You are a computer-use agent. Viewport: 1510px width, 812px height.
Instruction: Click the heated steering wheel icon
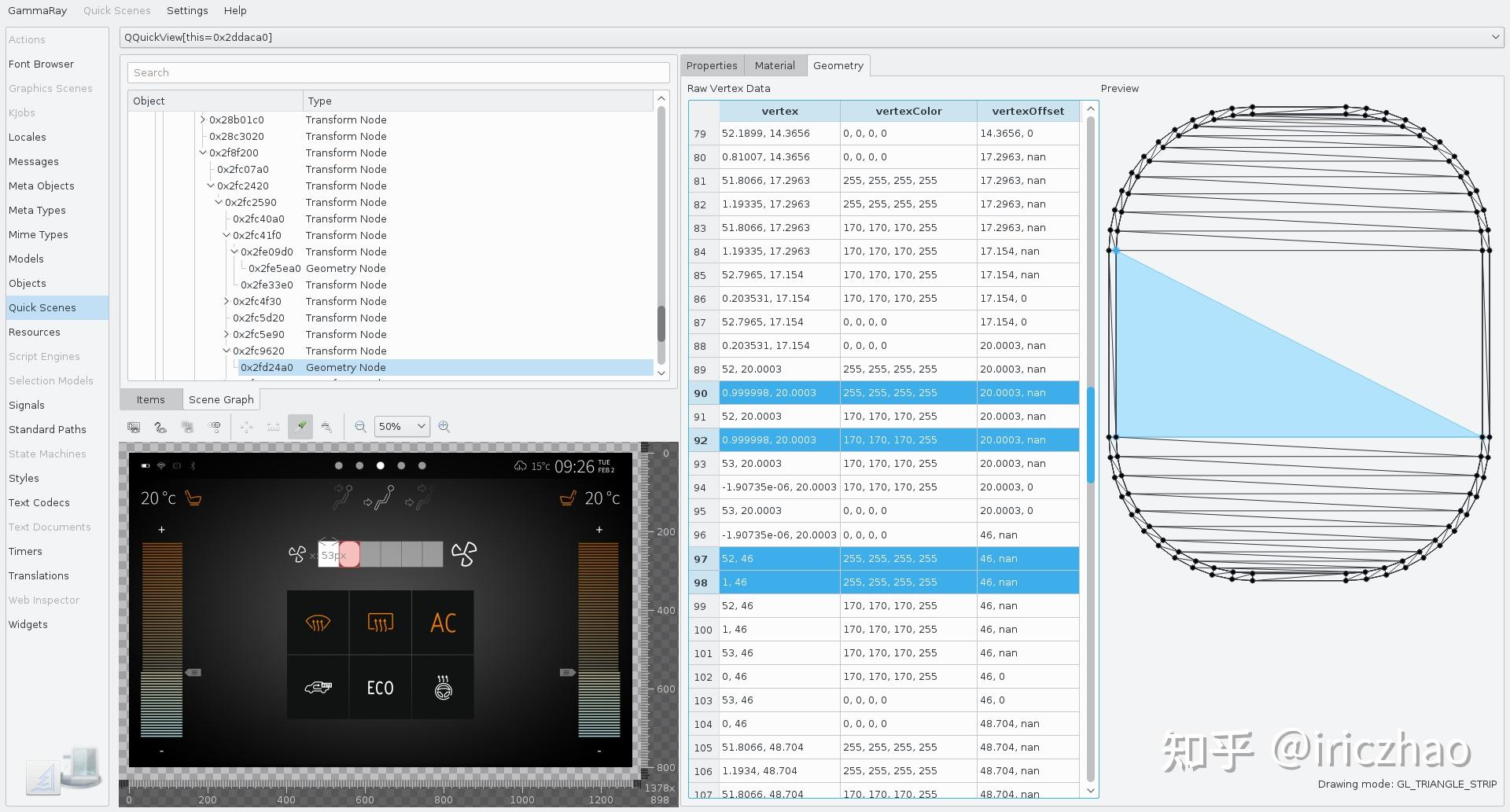(443, 687)
